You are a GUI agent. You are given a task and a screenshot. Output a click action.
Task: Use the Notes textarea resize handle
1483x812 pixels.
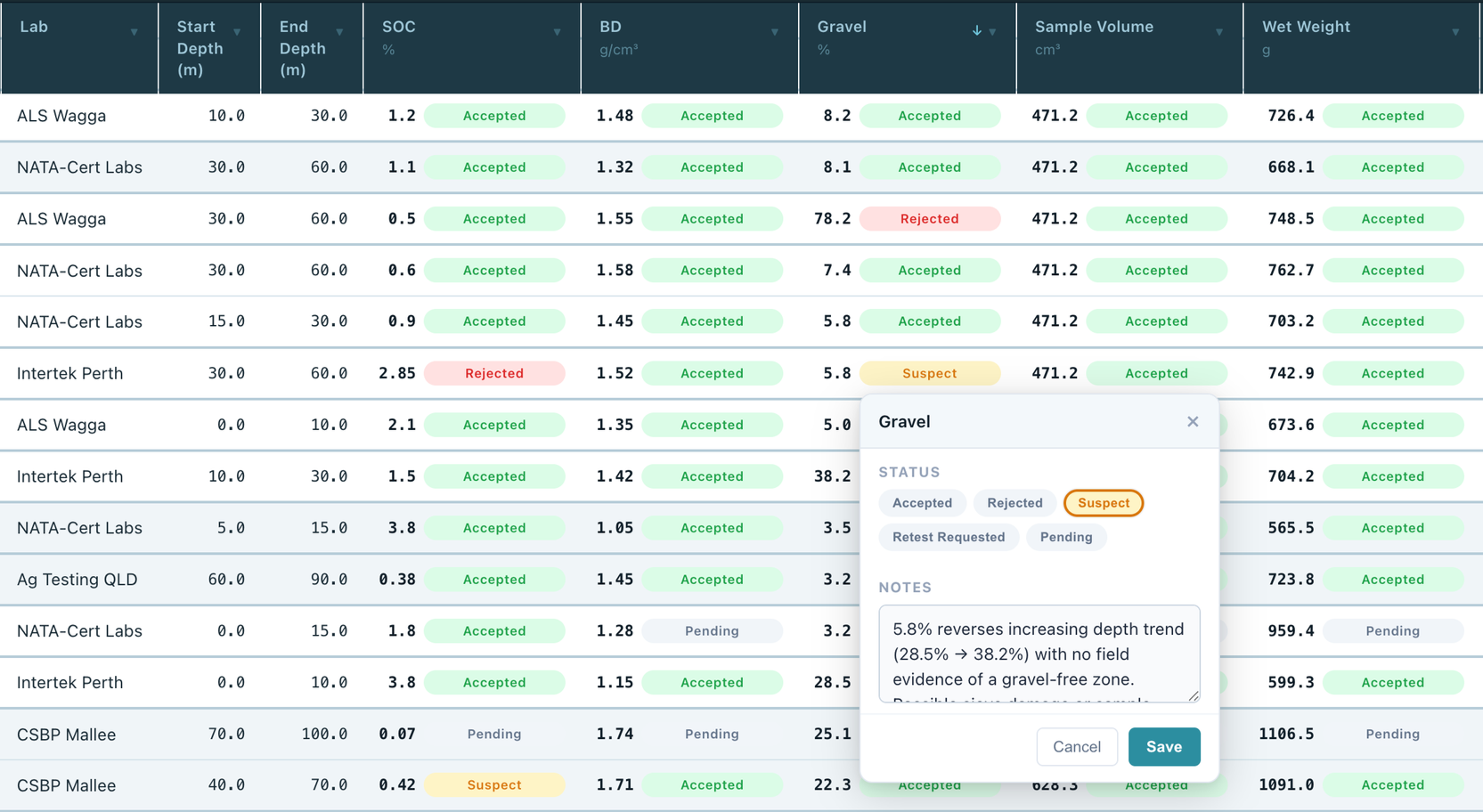(x=1194, y=695)
